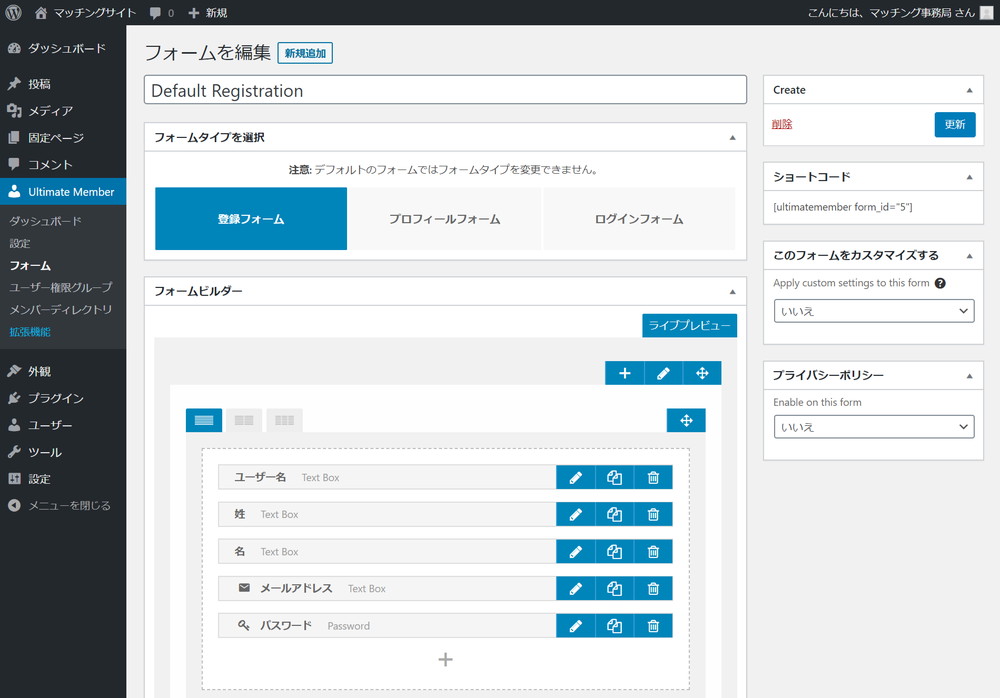1000x698 pixels.
Task: Delete the 姓 field
Action: pos(653,514)
